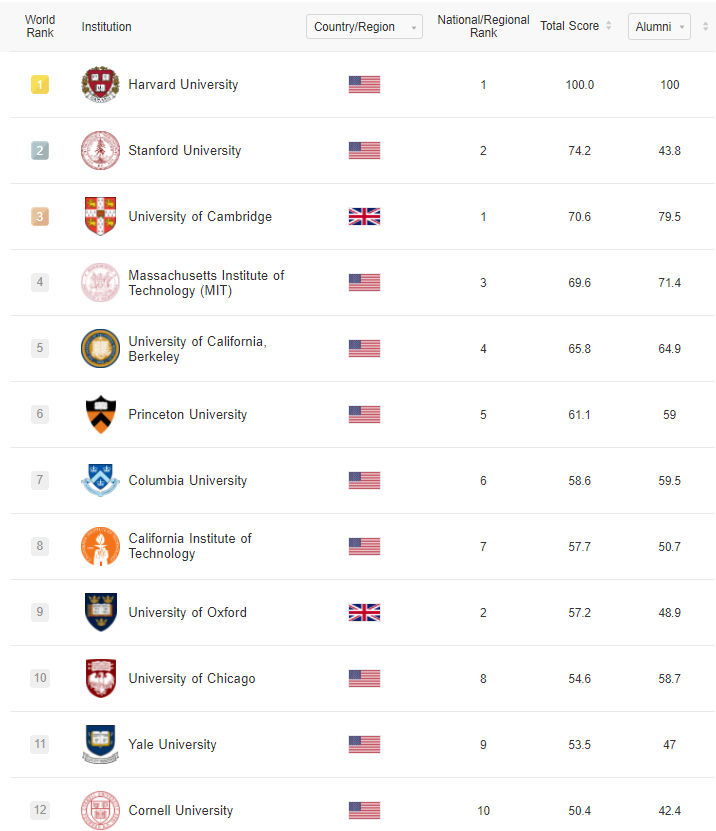Click the Princeton University orange shield logo
Screen dimensions: 716x831
click(x=100, y=414)
